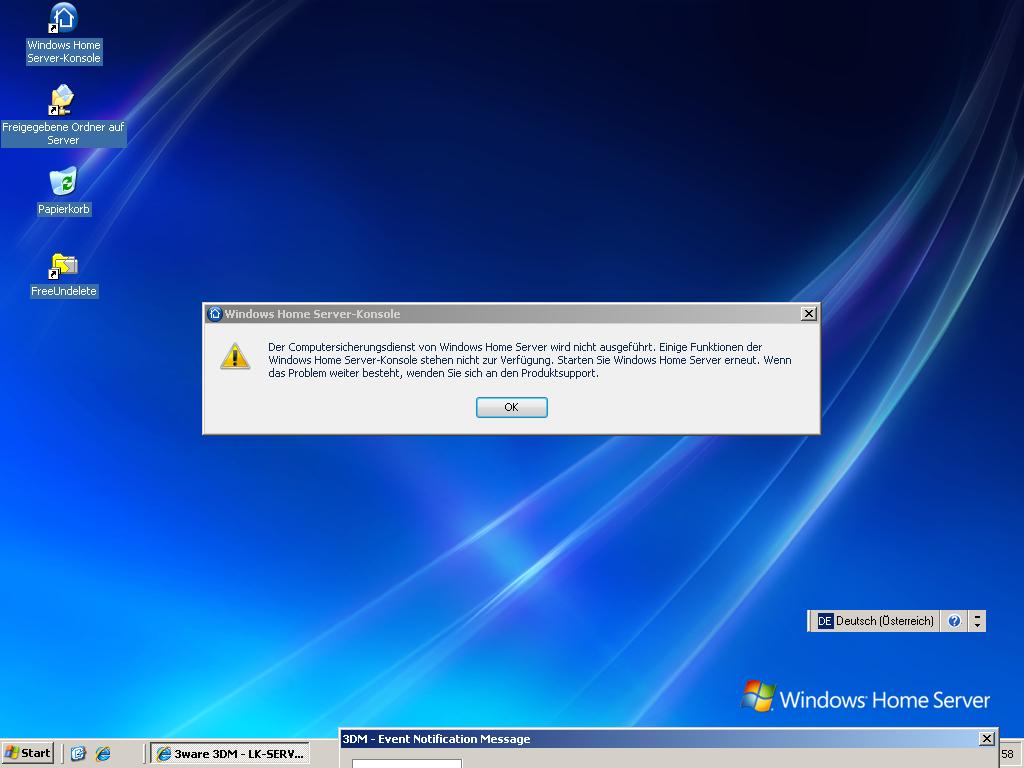Select the Papierkorb recycle bin icon
Viewport: 1024px width, 768px height.
click(63, 191)
